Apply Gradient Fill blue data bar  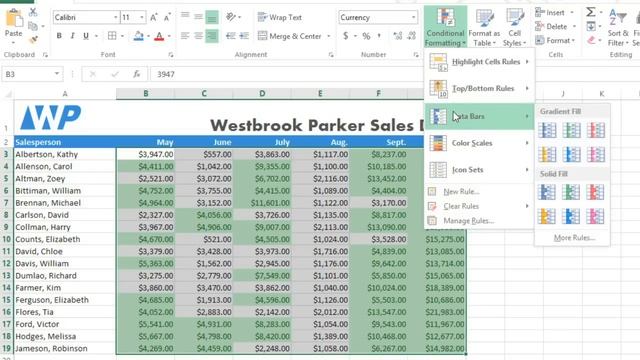point(547,131)
